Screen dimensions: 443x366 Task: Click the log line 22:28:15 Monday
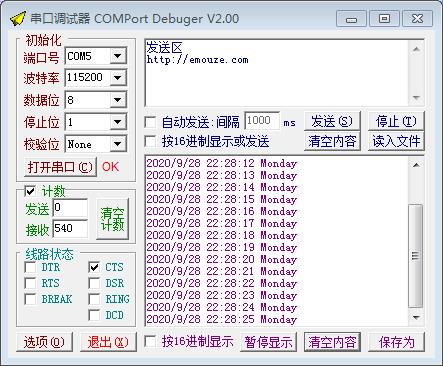222,199
